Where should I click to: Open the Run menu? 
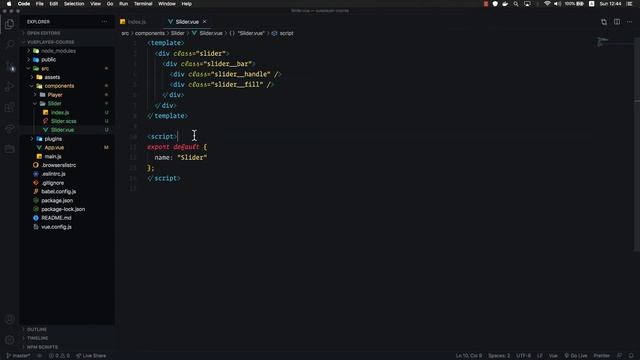pyautogui.click(x=123, y=4)
